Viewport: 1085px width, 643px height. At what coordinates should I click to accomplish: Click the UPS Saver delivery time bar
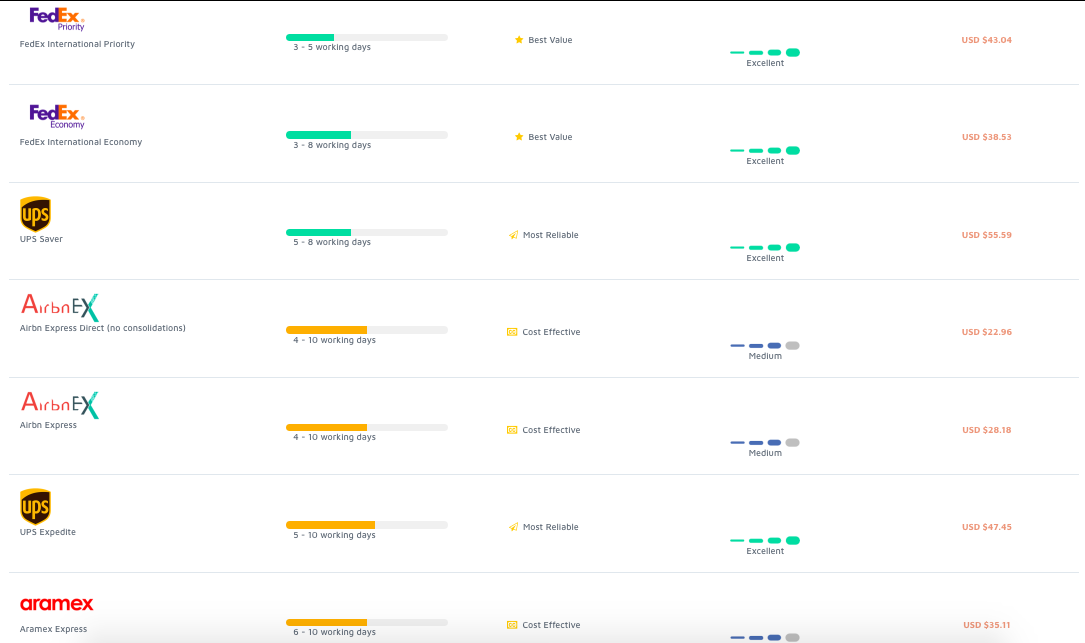coord(366,232)
